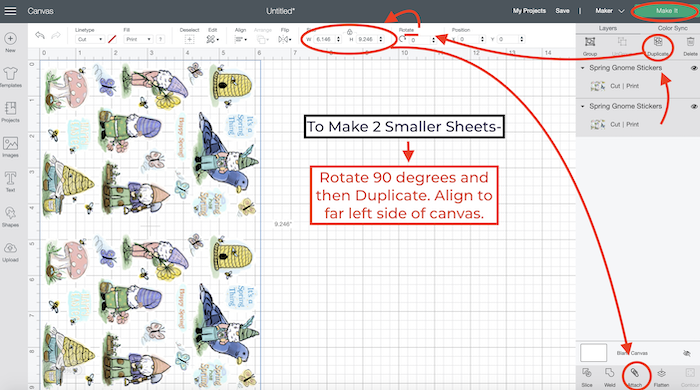
Task: Select first Cut | Print layer thumbnail
Action: tap(597, 86)
